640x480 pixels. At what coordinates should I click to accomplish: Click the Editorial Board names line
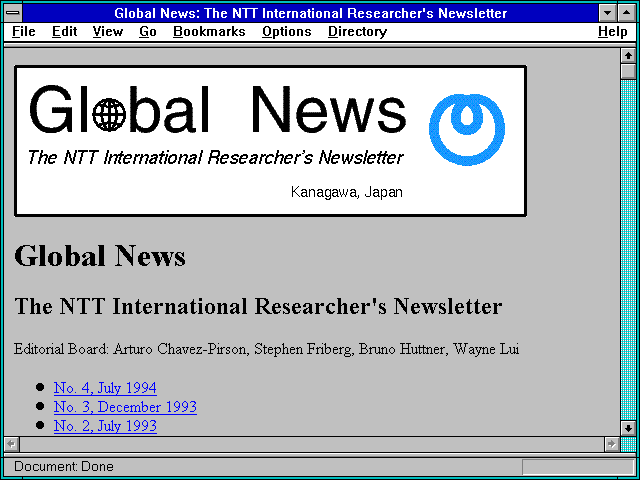click(267, 349)
